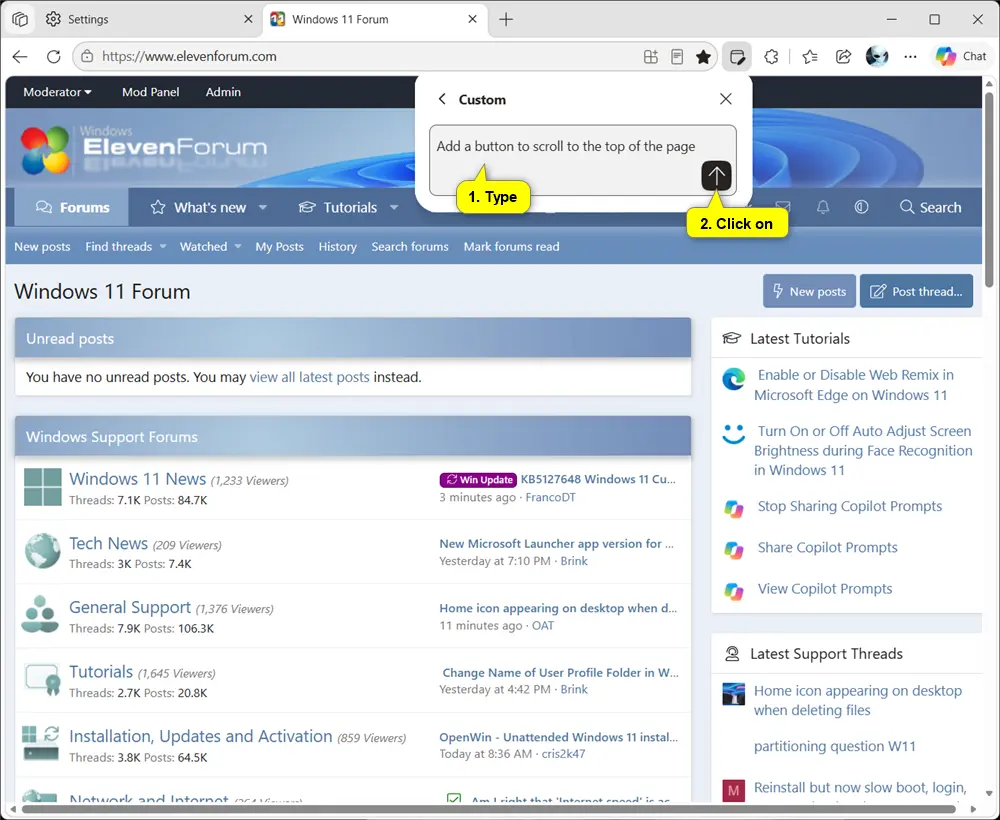Open the Favorites list icon
1000x820 pixels.
[810, 57]
